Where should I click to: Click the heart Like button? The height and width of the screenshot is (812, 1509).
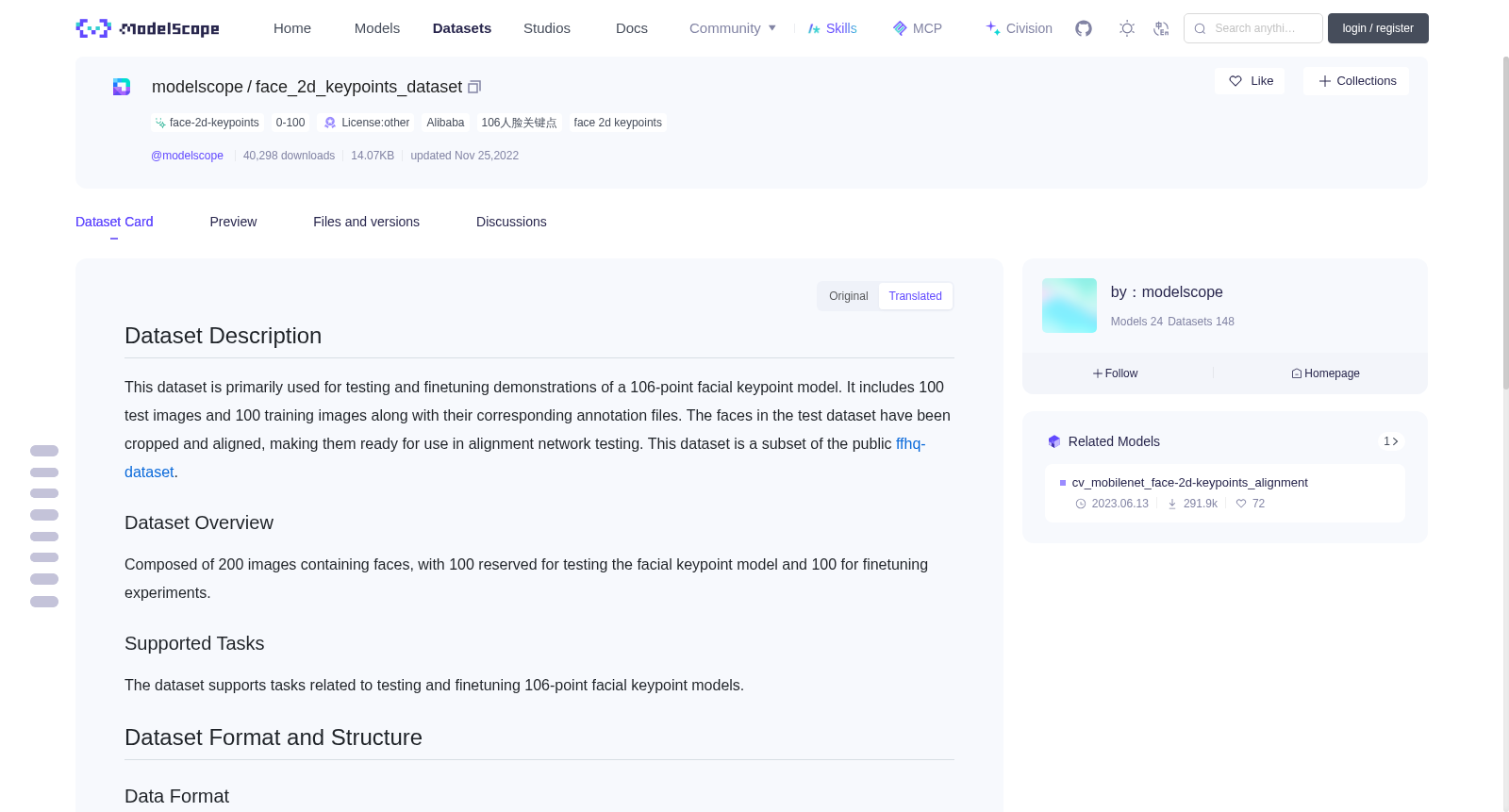1250,81
